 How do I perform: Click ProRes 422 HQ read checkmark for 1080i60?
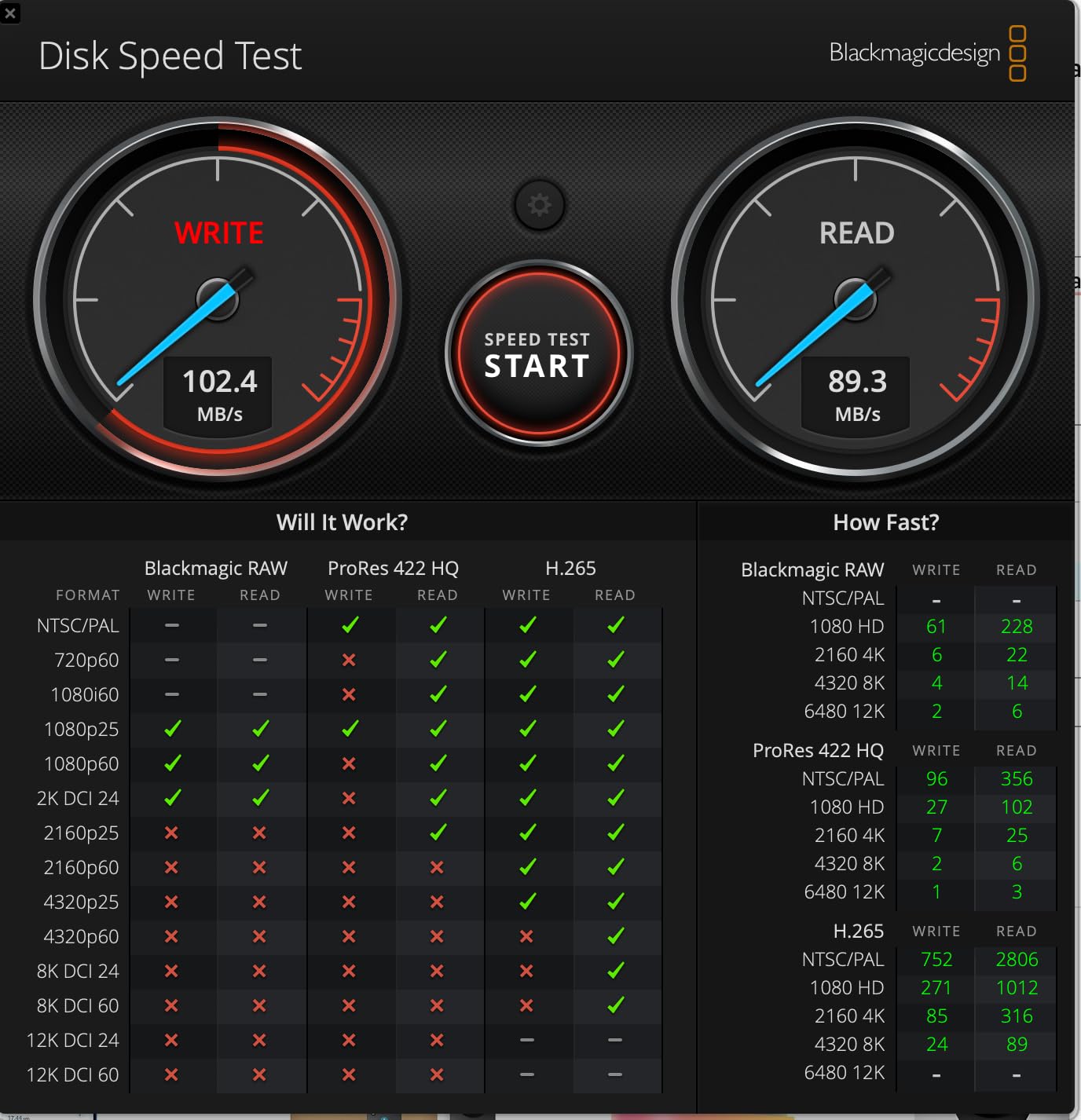pos(438,694)
